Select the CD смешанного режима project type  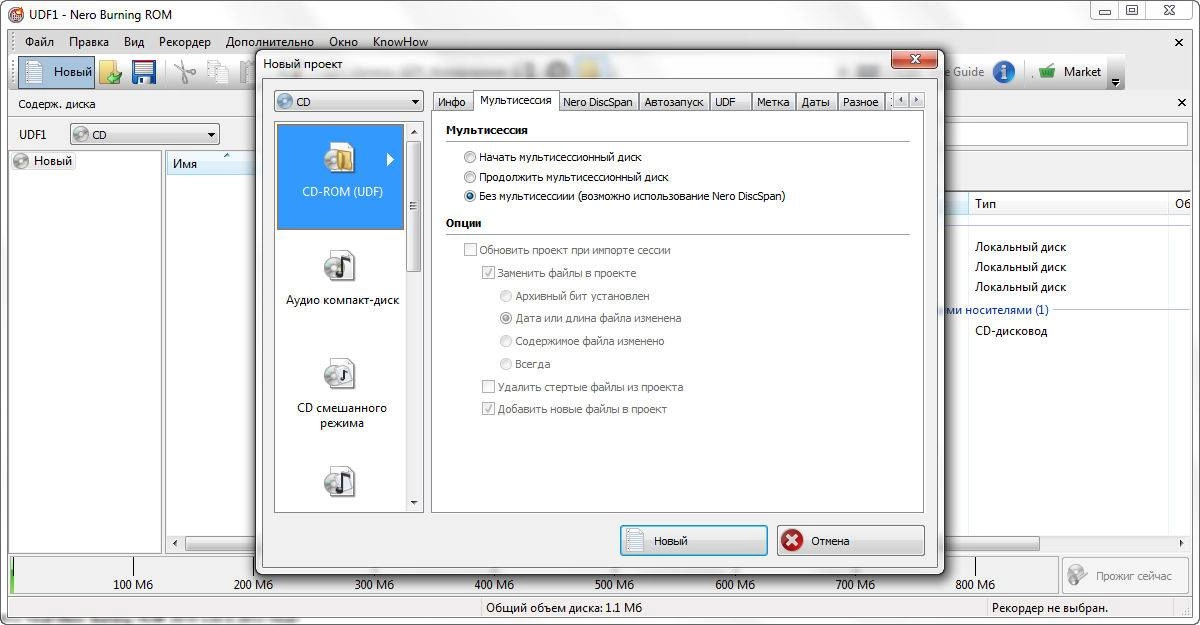click(x=341, y=394)
